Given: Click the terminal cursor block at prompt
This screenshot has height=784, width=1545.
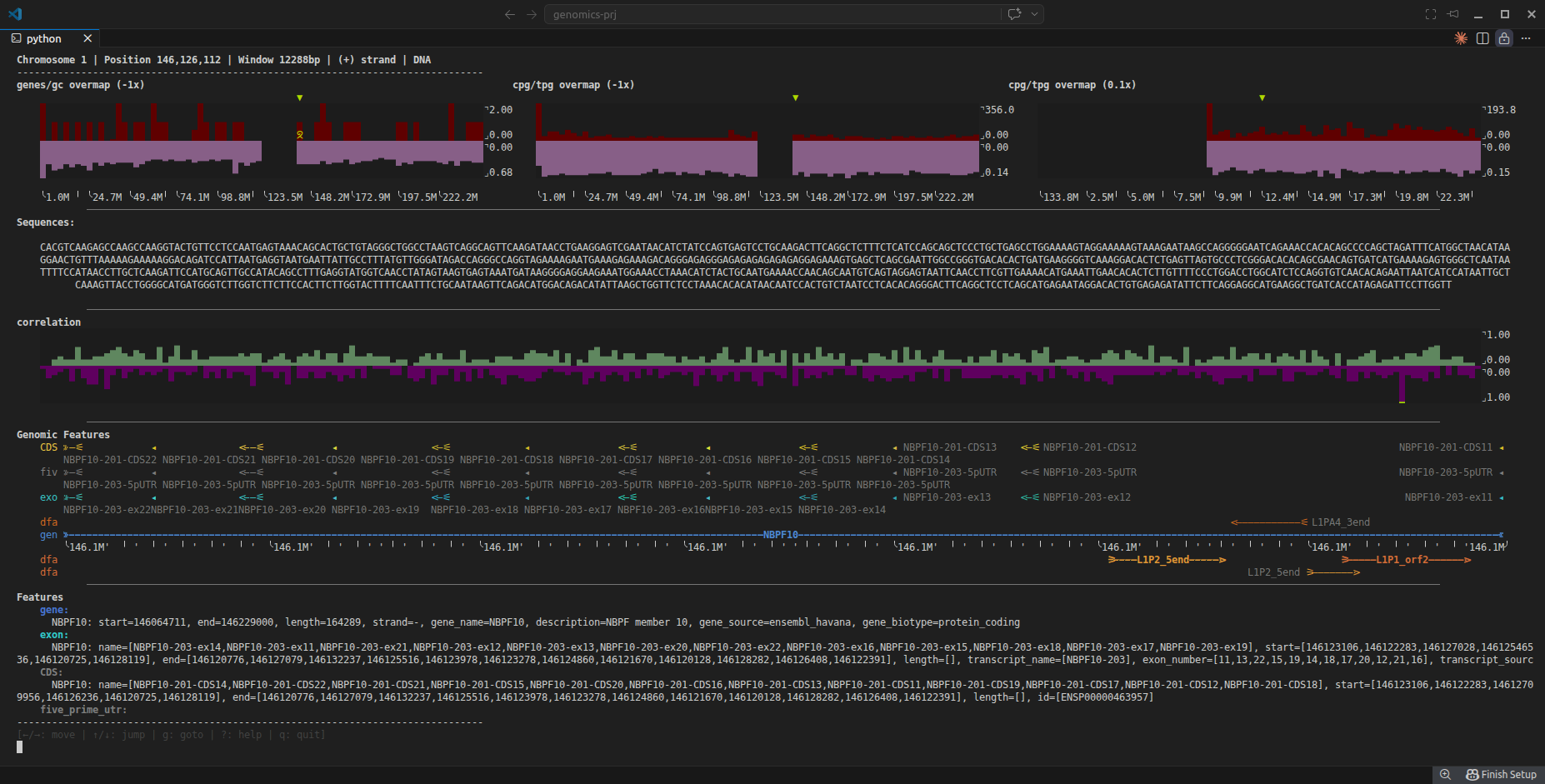Looking at the screenshot, I should pyautogui.click(x=20, y=747).
